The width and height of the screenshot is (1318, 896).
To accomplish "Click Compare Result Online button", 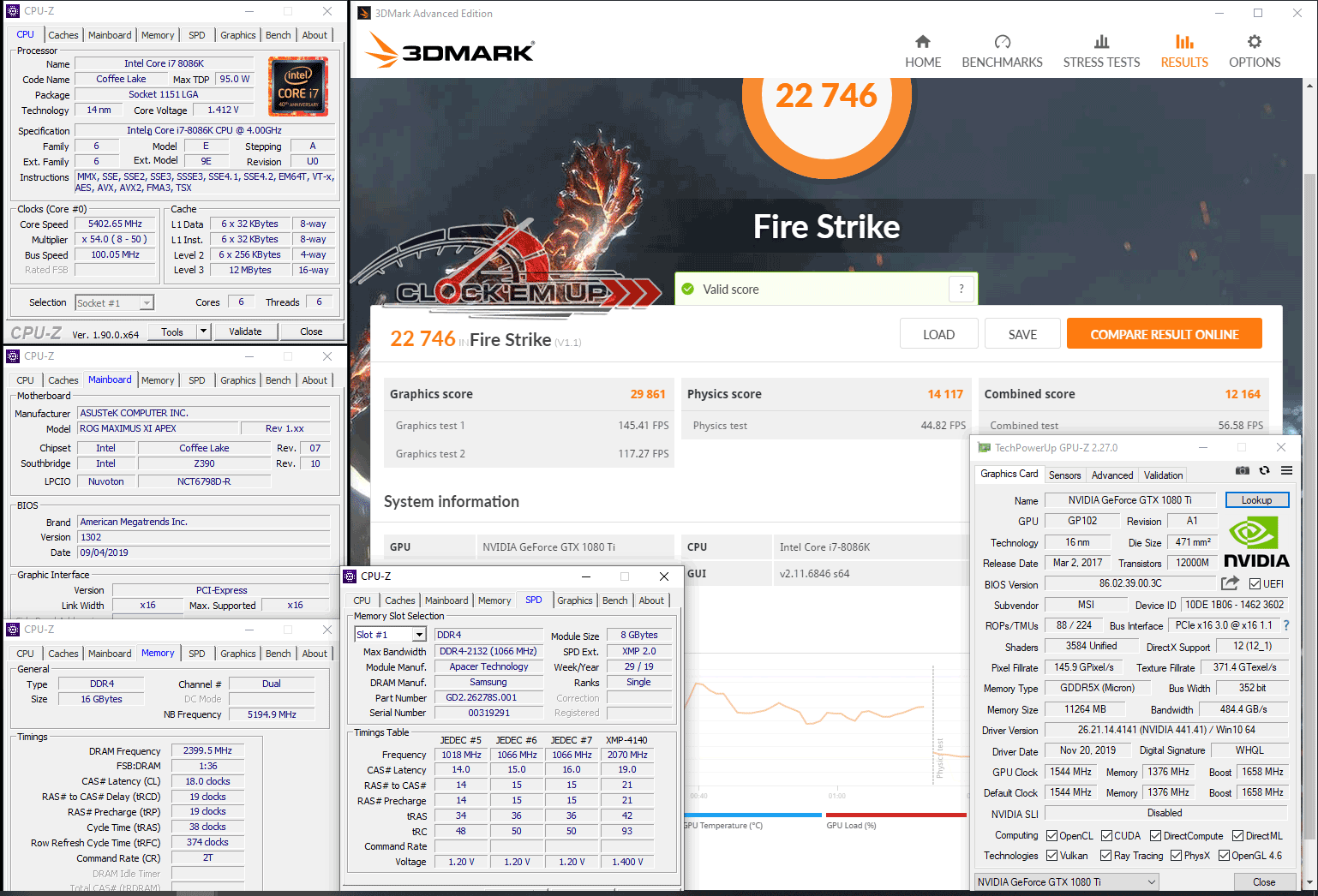I will 1164,334.
